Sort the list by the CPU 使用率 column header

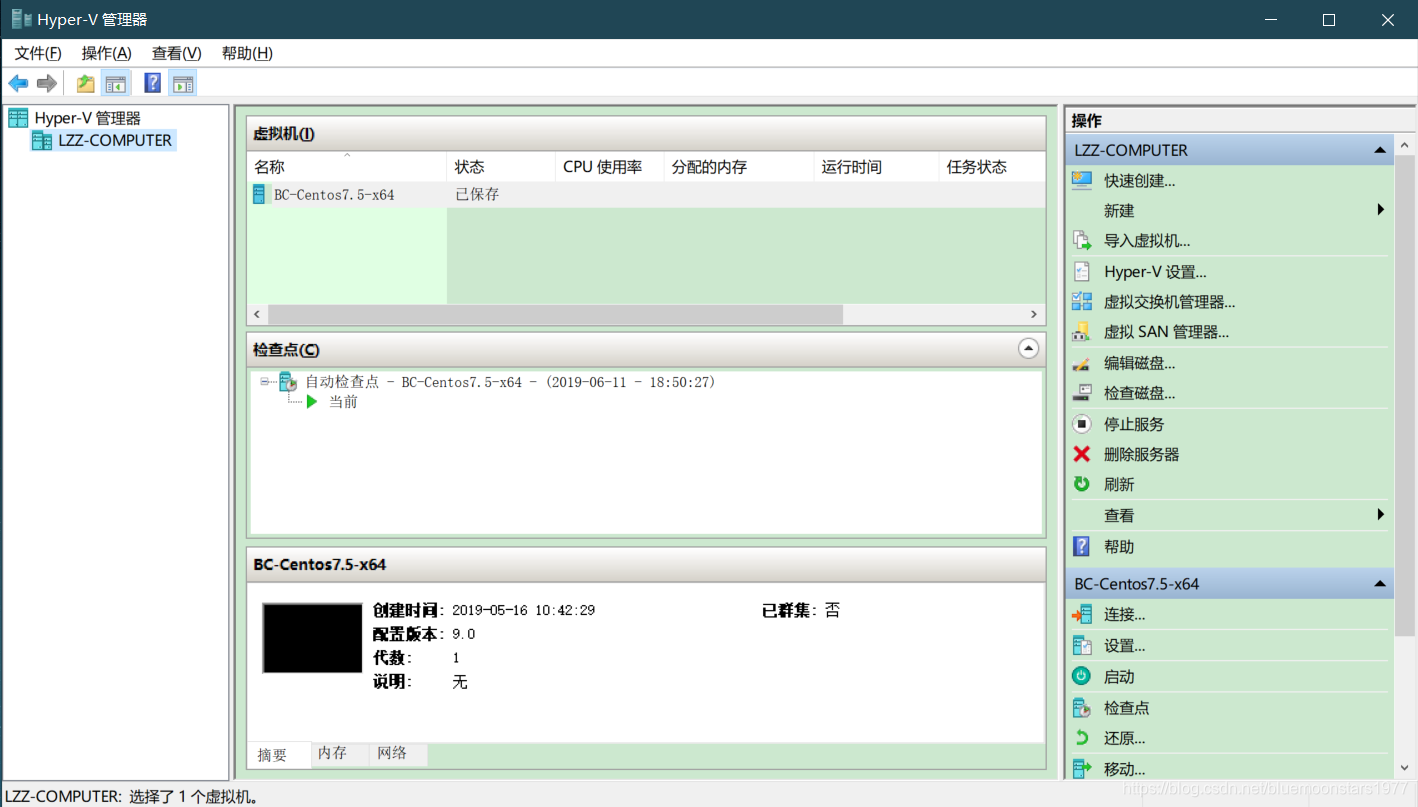coord(610,167)
